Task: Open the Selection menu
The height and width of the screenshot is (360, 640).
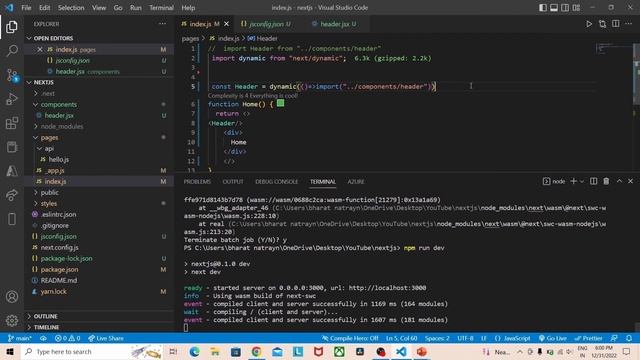Action: (x=71, y=7)
